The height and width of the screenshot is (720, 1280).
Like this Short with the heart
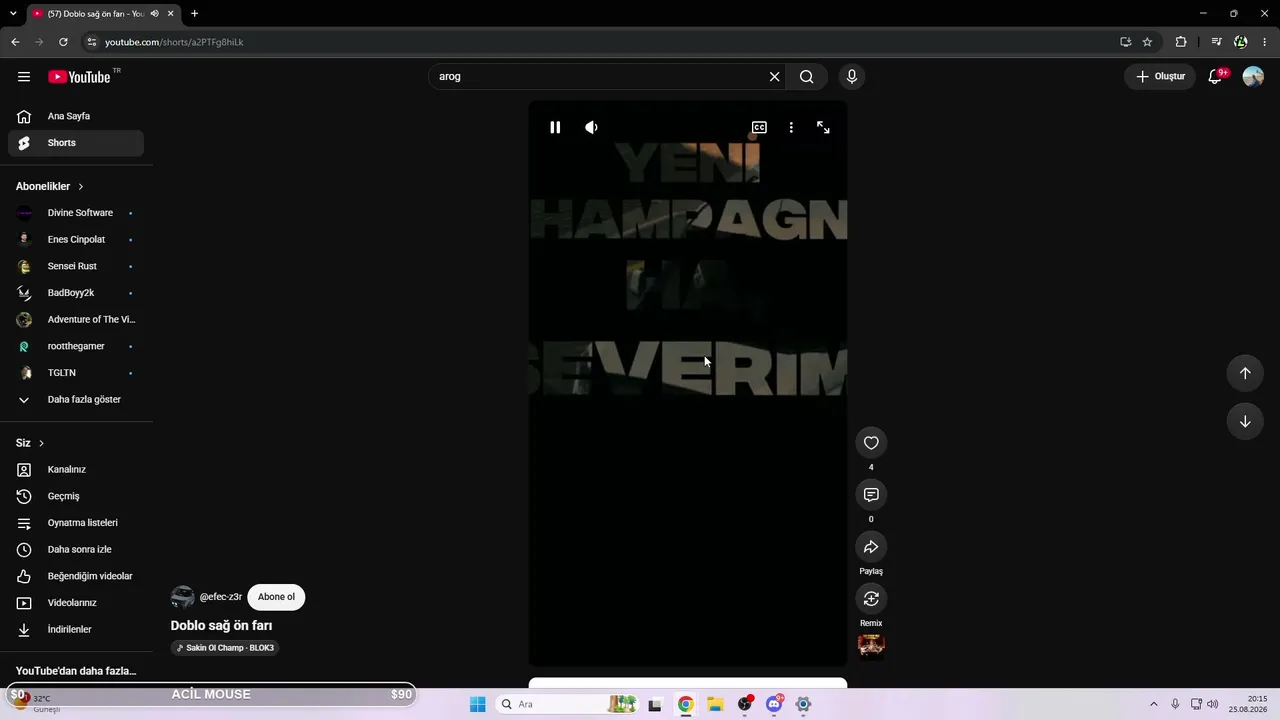(871, 443)
